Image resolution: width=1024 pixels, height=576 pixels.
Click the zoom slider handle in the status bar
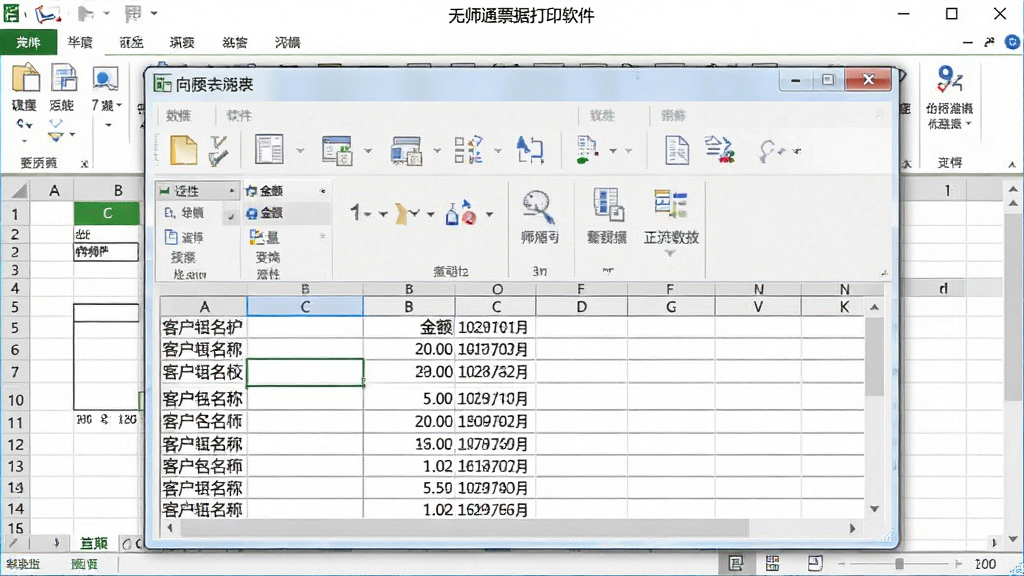click(x=899, y=564)
